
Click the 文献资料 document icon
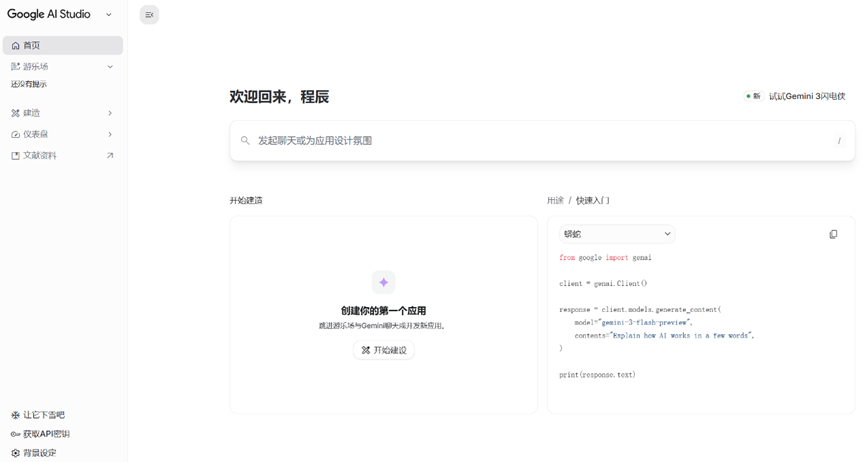(15, 156)
